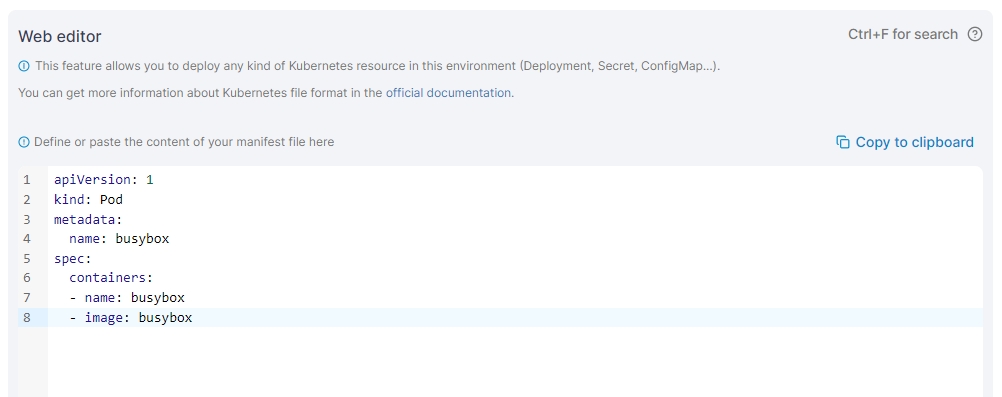Click the 'name: busybox' line under metadata
Image resolution: width=1002 pixels, height=397 pixels.
(x=119, y=238)
